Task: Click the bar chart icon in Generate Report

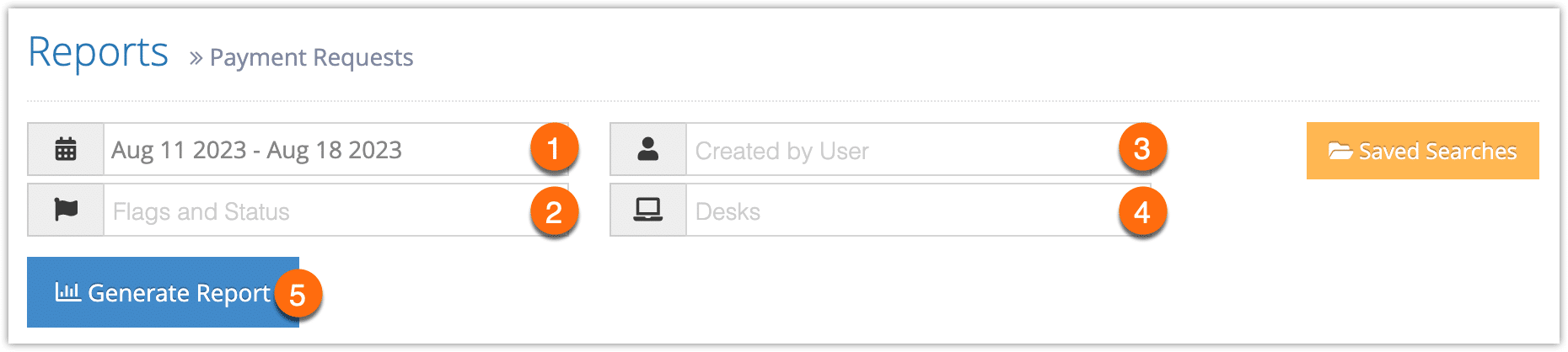Action: tap(67, 291)
